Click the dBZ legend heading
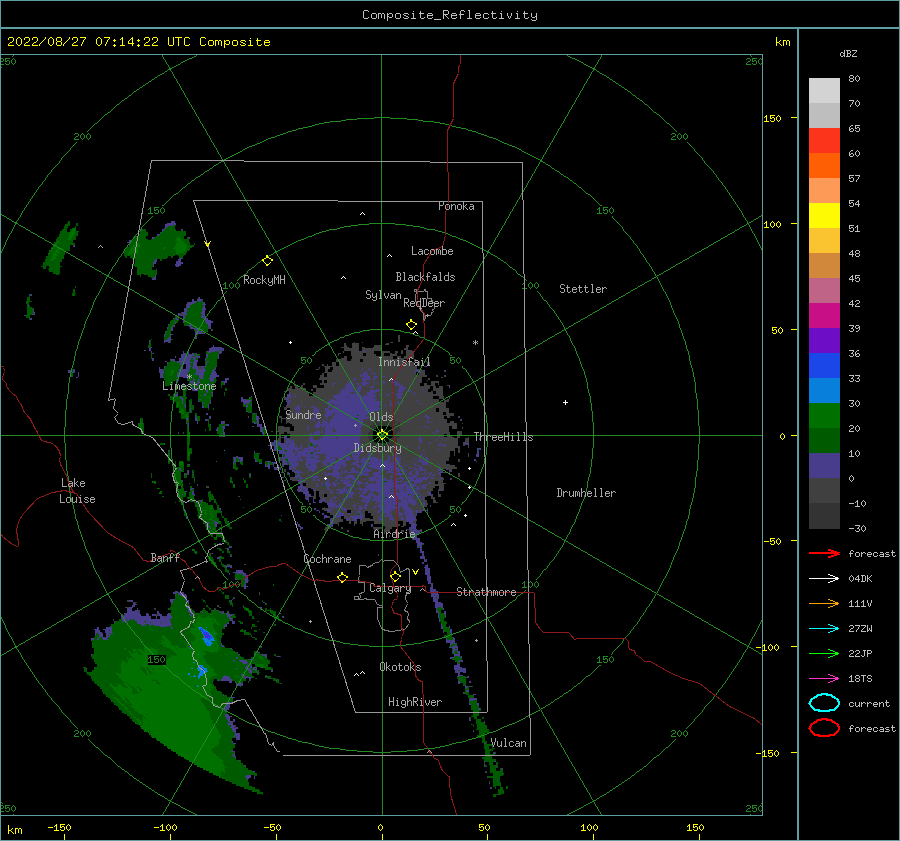Image resolution: width=900 pixels, height=841 pixels. pos(848,54)
